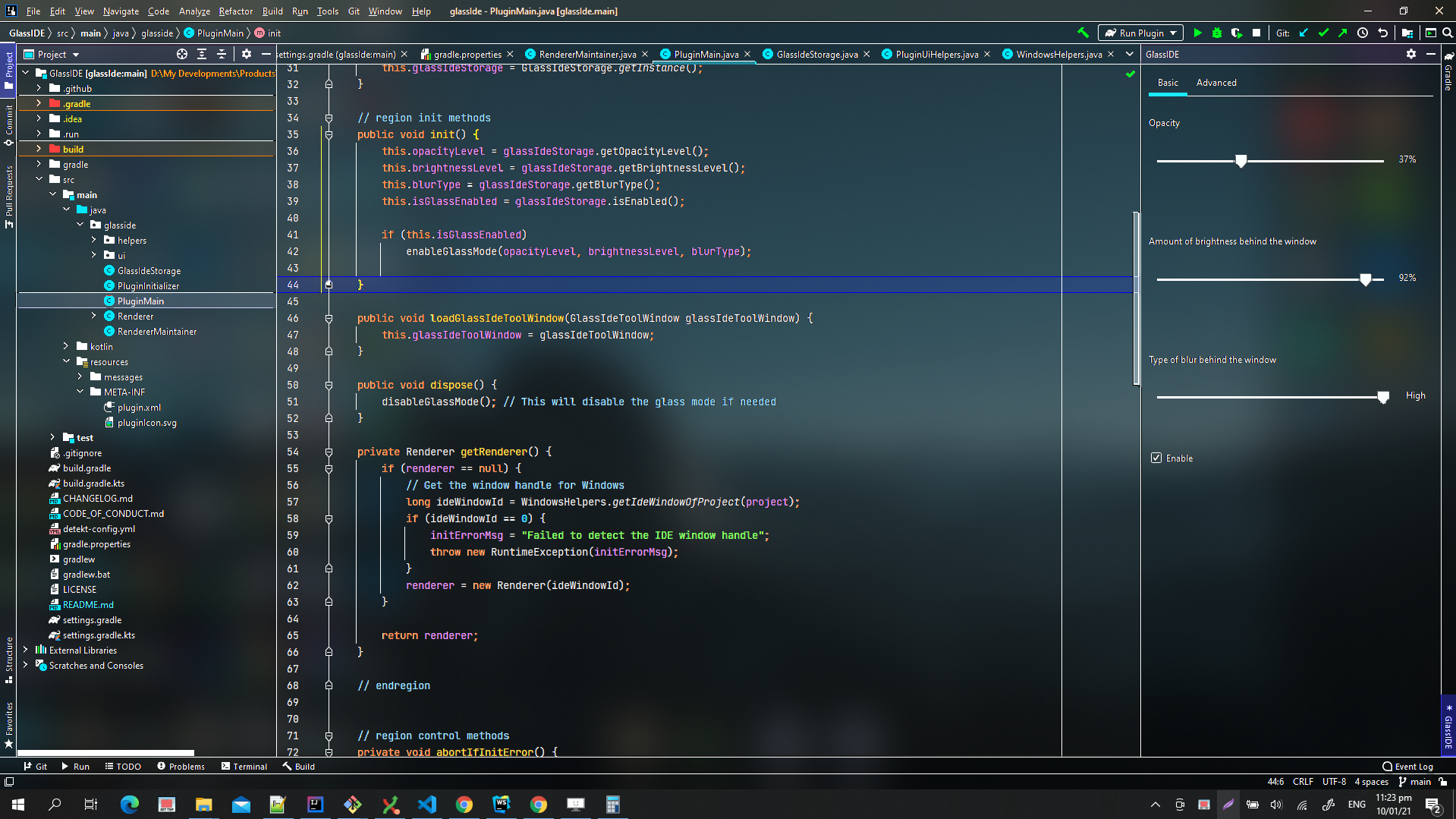This screenshot has height=819, width=1456.
Task: Open GlassIDE panel settings gear
Action: [x=1411, y=54]
